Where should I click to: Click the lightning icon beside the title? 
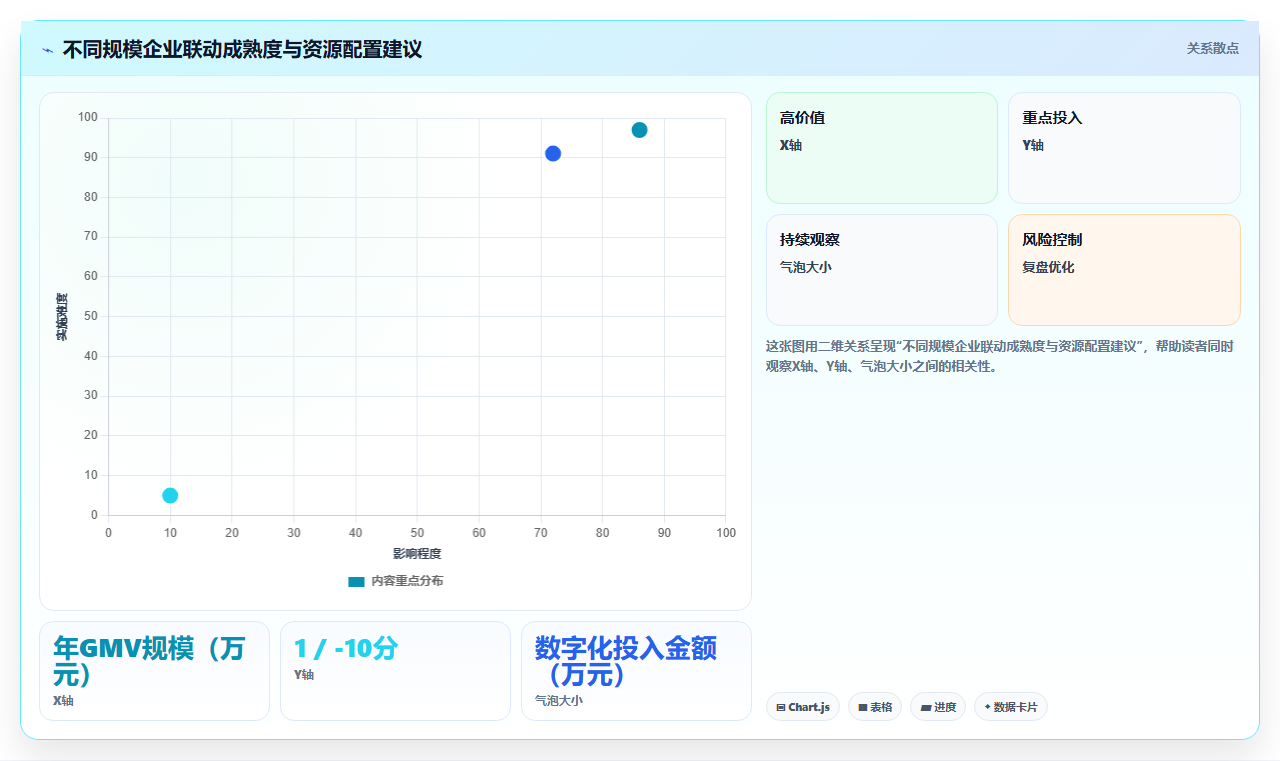tap(48, 49)
